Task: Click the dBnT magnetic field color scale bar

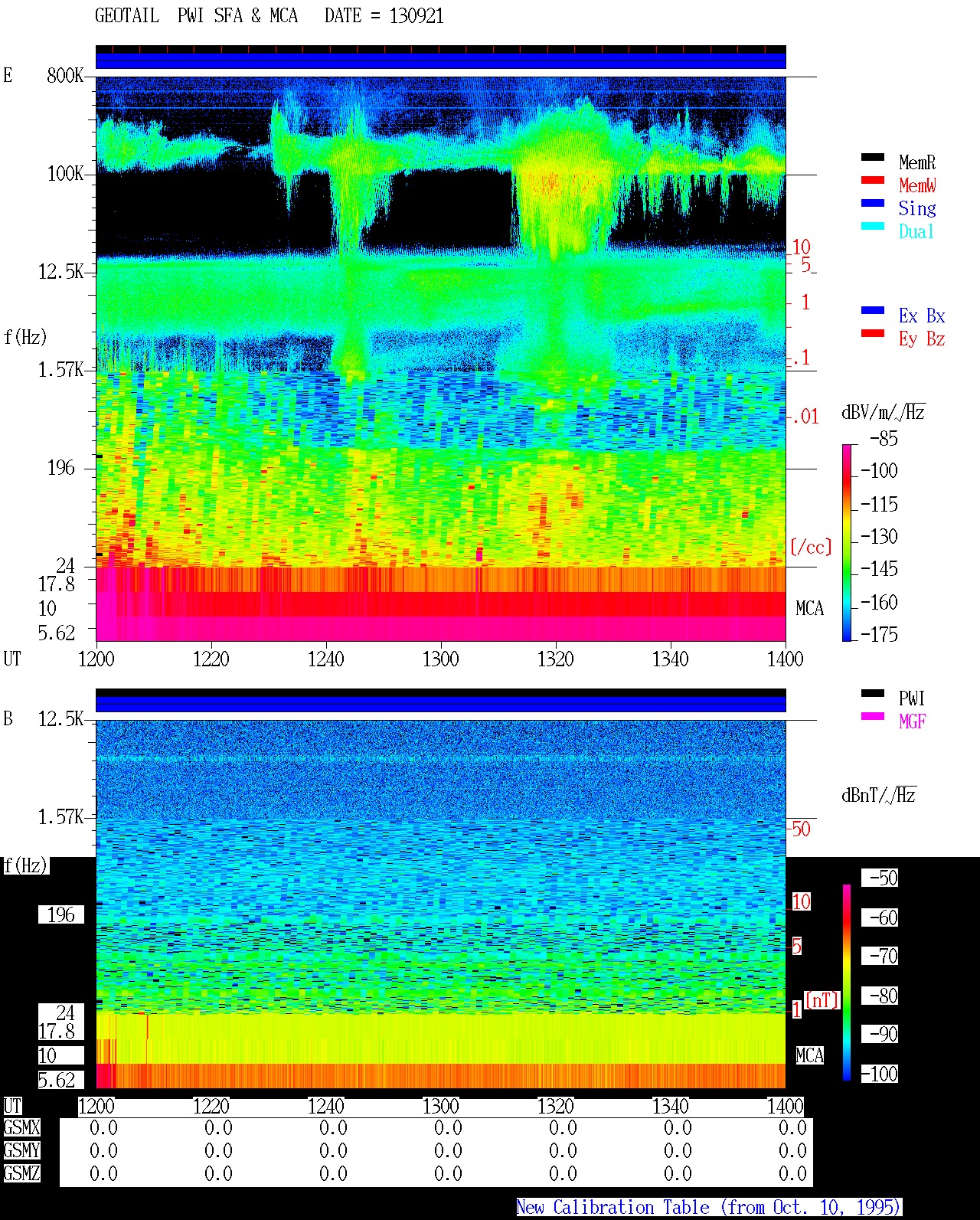Action: click(847, 983)
